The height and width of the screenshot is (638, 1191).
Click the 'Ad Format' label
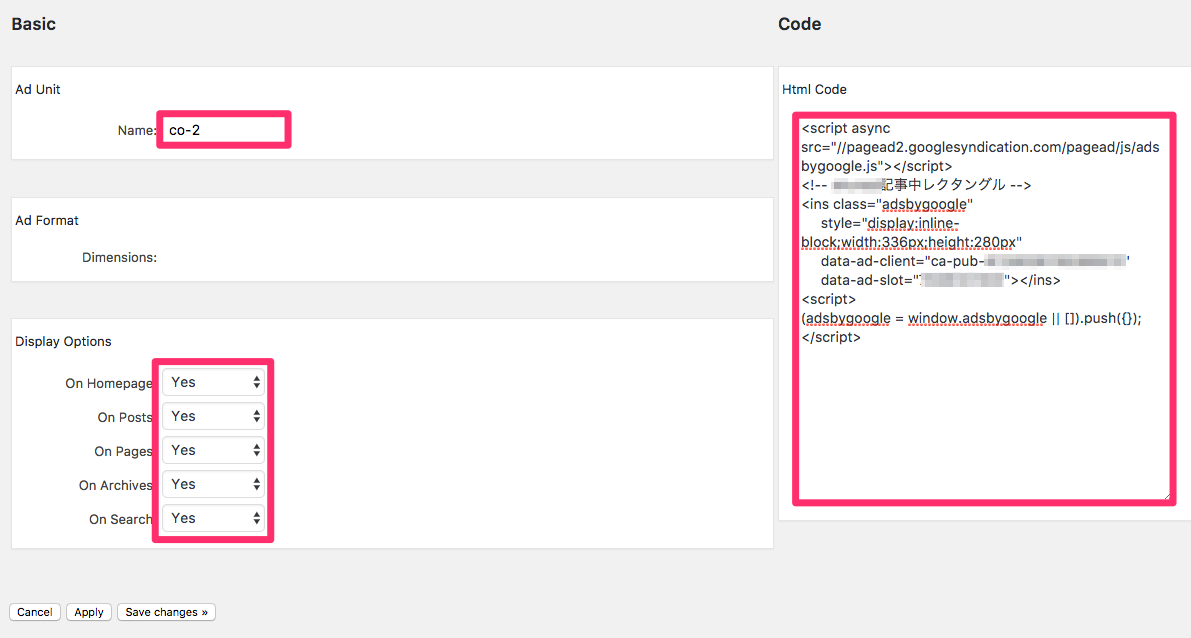(x=47, y=221)
